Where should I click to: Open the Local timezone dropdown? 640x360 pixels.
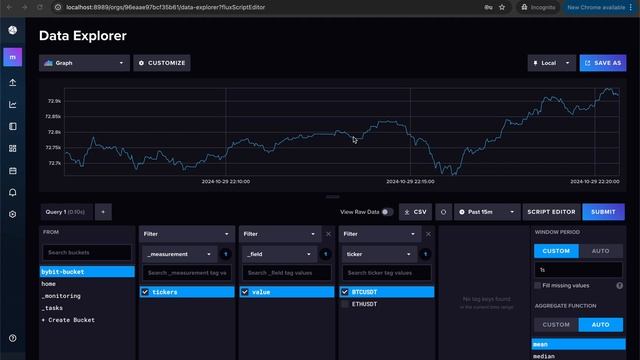(551, 63)
